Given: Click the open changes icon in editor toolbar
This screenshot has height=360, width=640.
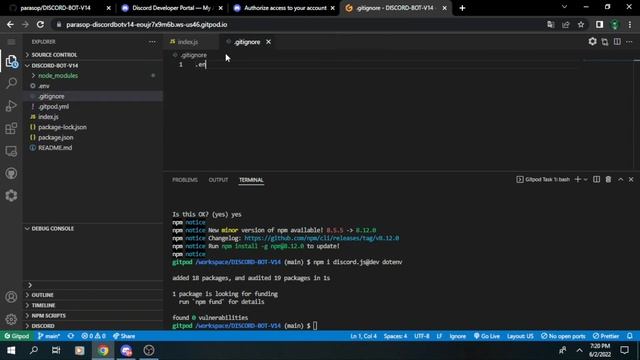Looking at the screenshot, I should click(605, 42).
